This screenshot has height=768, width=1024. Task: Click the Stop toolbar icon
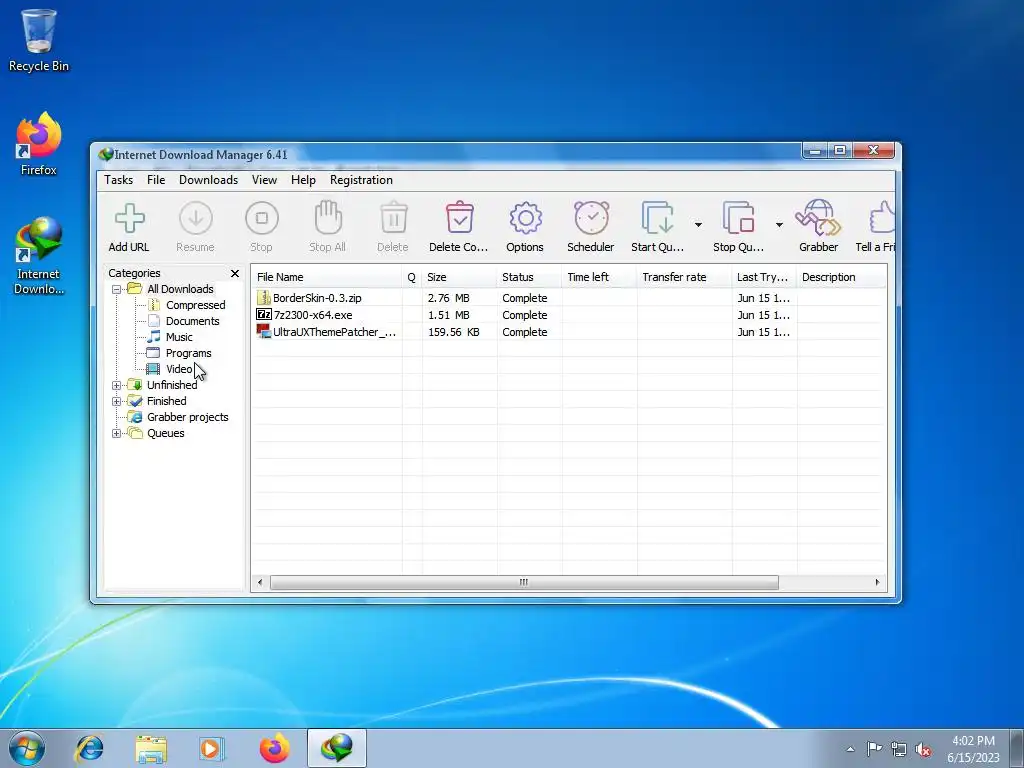(262, 218)
